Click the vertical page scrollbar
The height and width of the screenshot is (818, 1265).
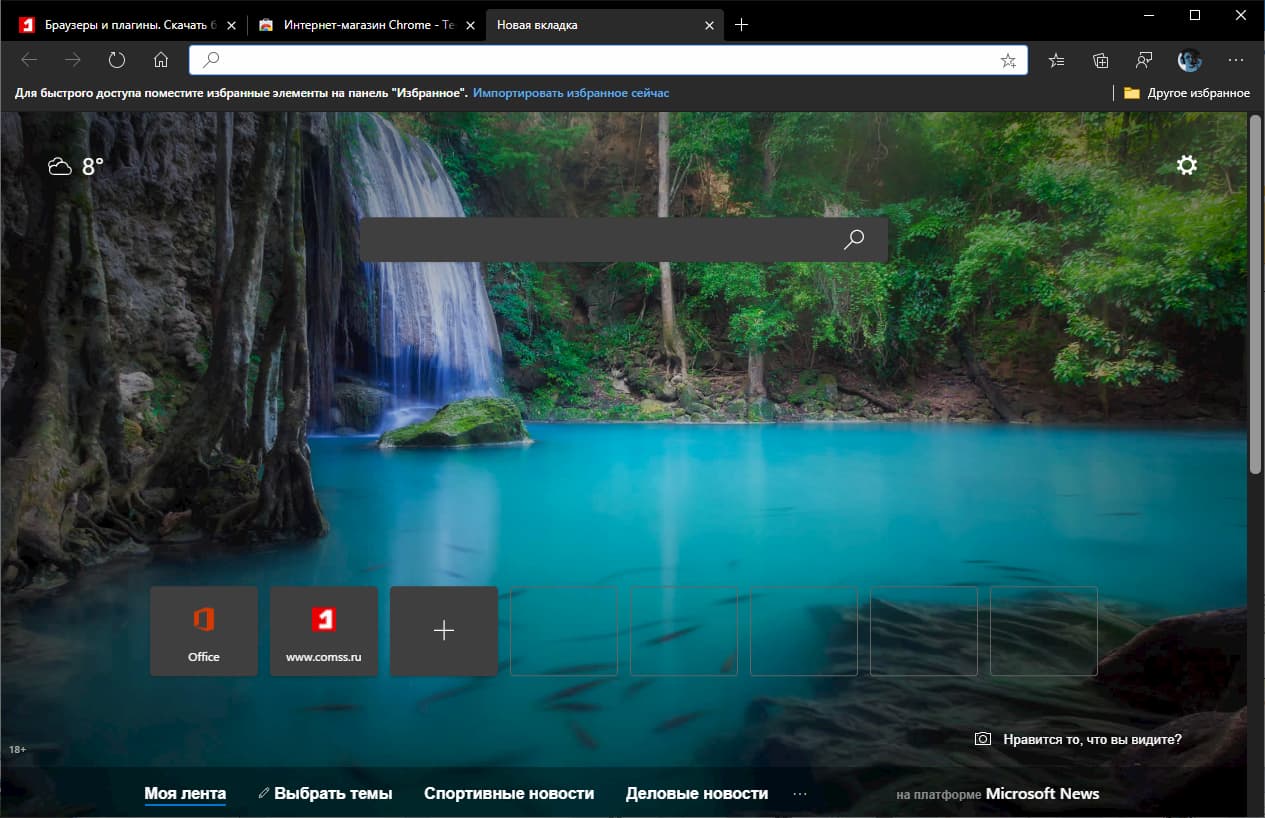(x=1256, y=295)
